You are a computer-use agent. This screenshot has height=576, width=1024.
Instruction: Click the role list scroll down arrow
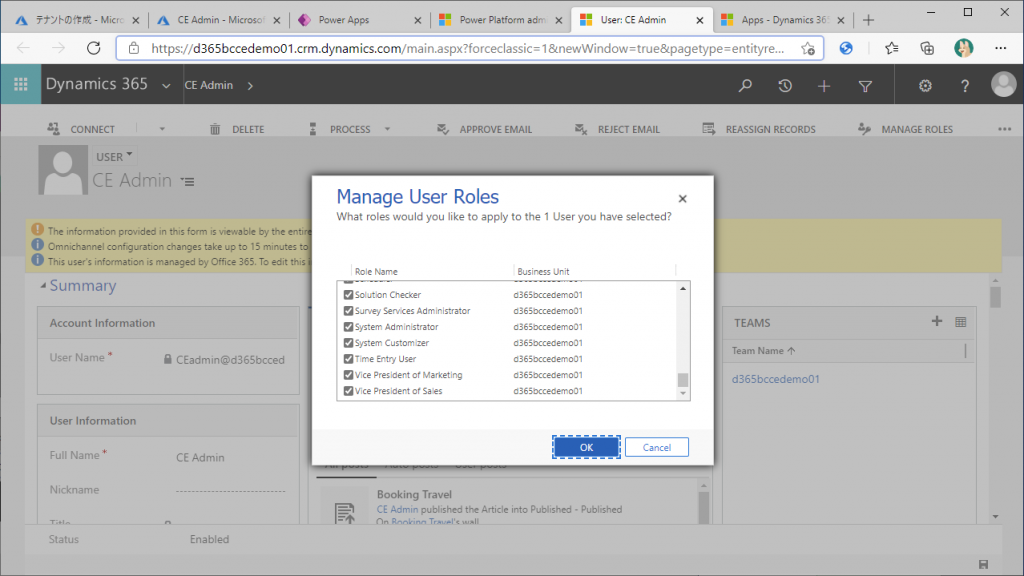click(x=682, y=393)
